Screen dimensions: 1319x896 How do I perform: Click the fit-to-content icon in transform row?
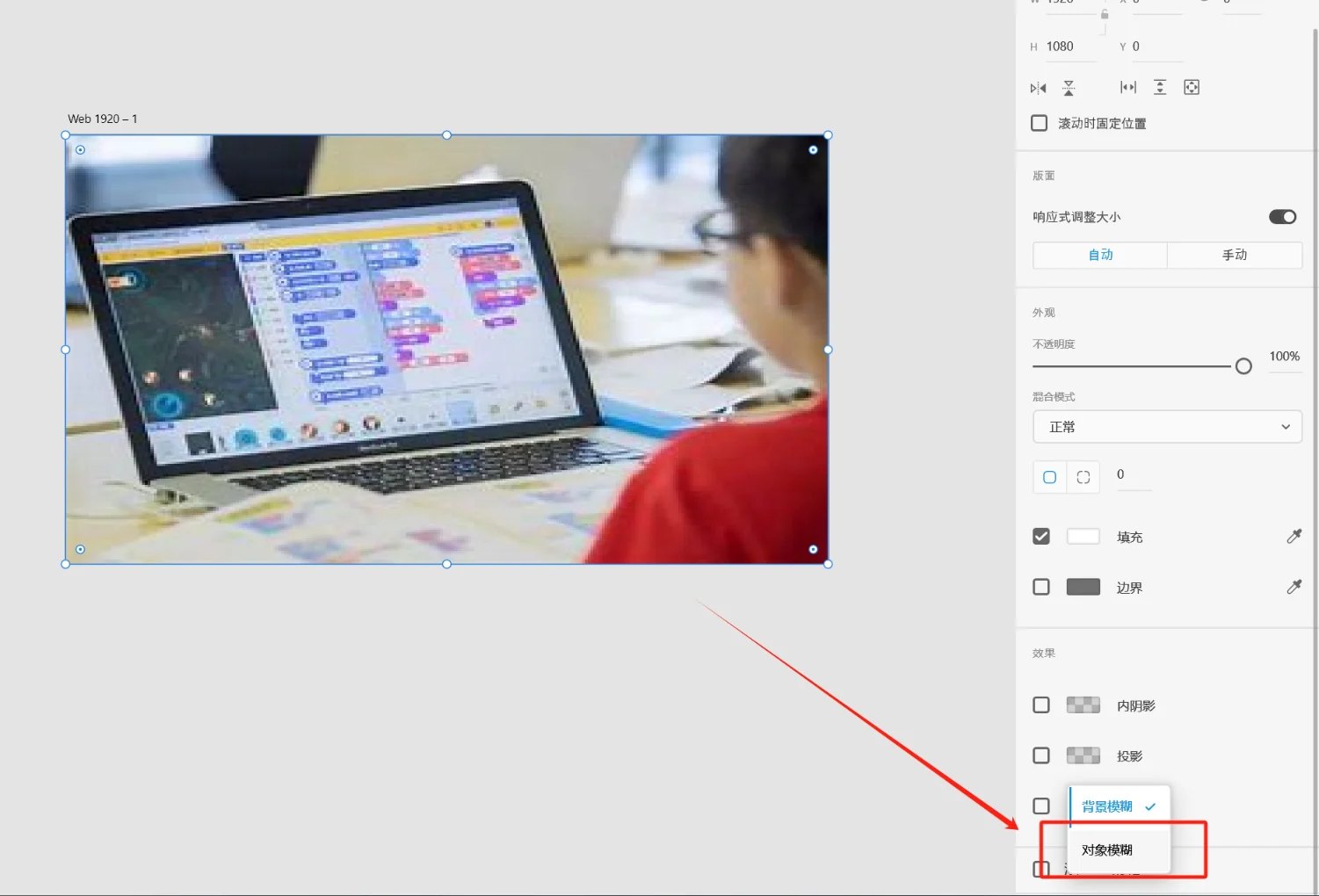tap(1192, 87)
